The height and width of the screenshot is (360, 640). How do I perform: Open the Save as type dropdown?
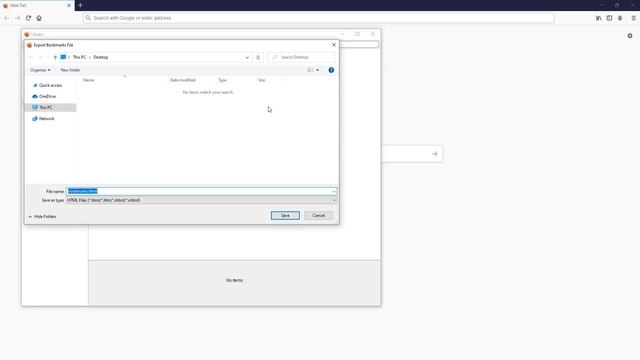point(202,200)
